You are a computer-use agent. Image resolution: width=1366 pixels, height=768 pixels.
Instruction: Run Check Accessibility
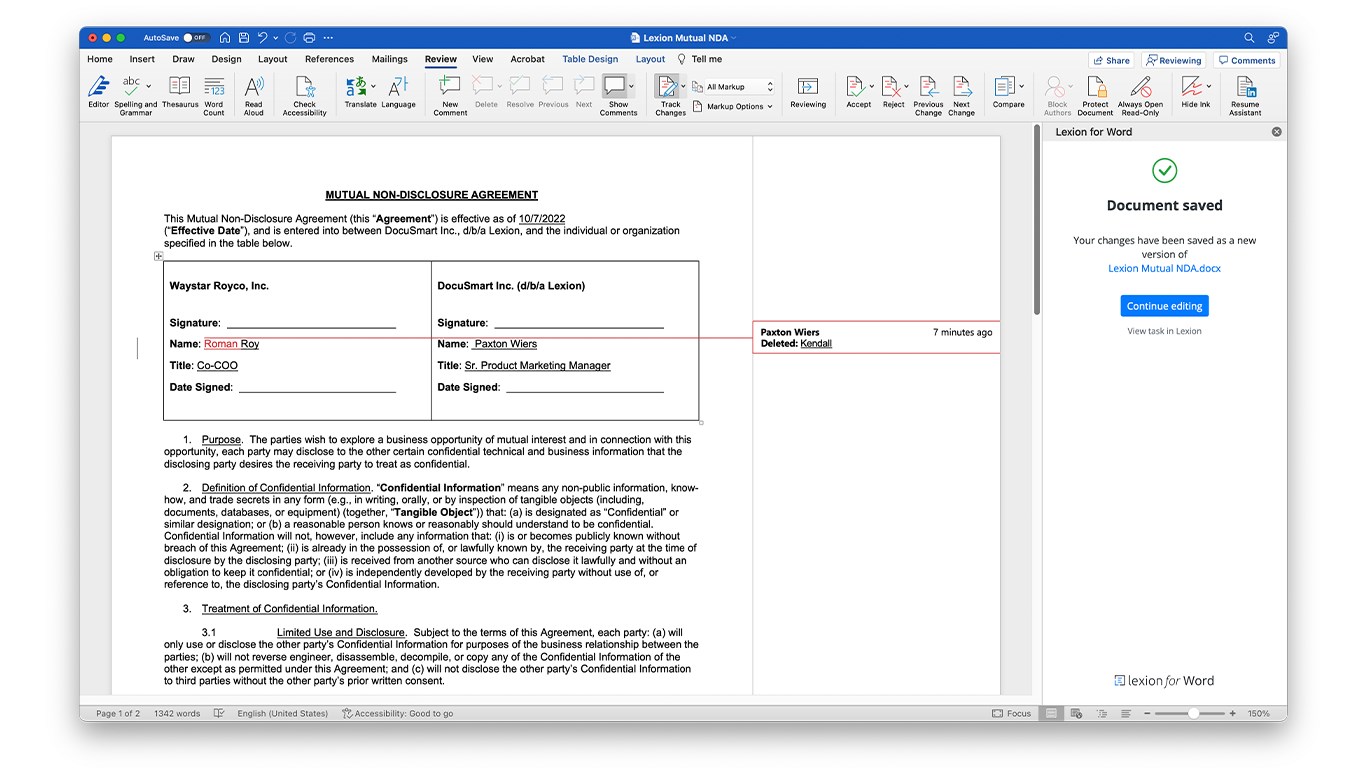[304, 95]
